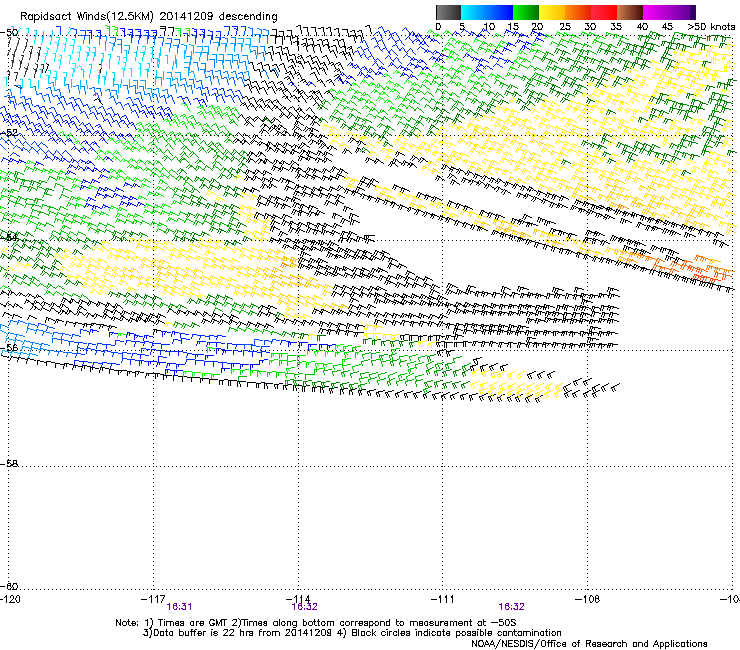Viewport: 740px width, 650px height.
Task: Click the cyan-to-blue 5-15 knots legend band
Action: click(x=487, y=12)
